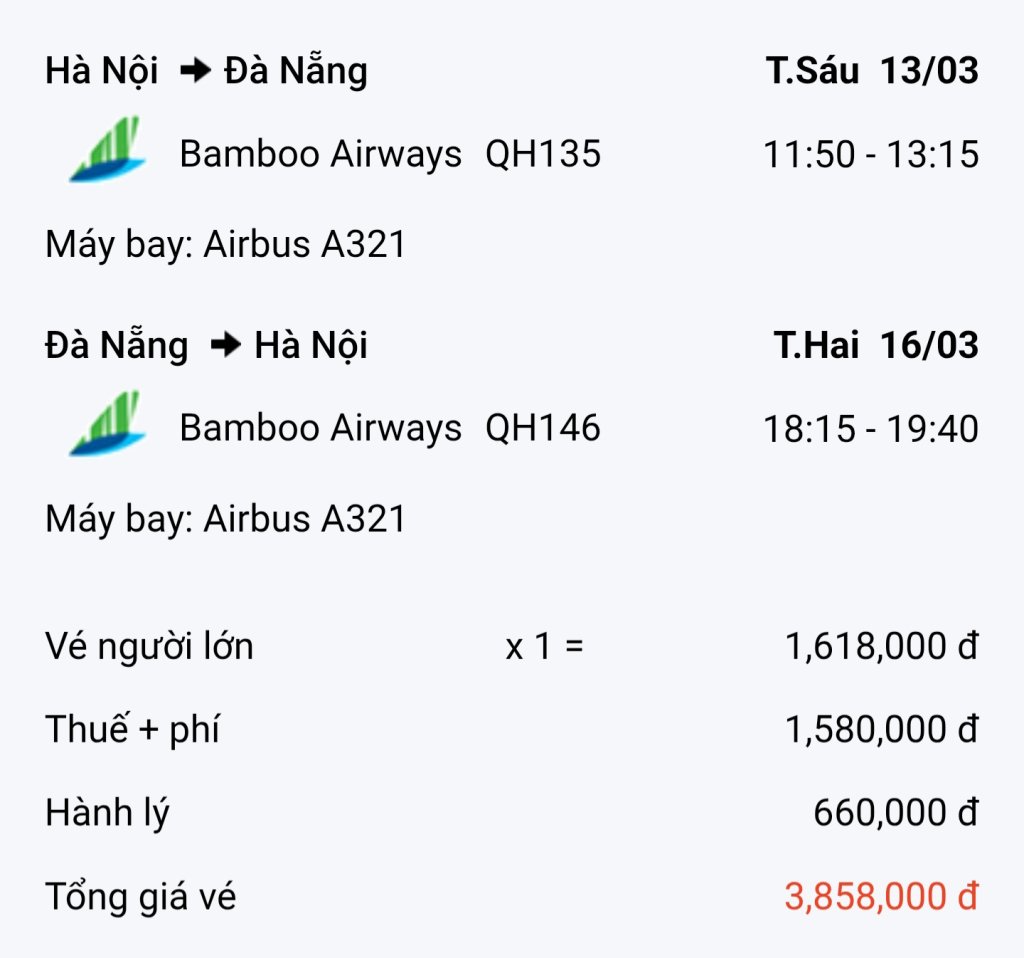Click the Bamboo Airways logo for flight QH135
The image size is (1024, 958).
107,149
